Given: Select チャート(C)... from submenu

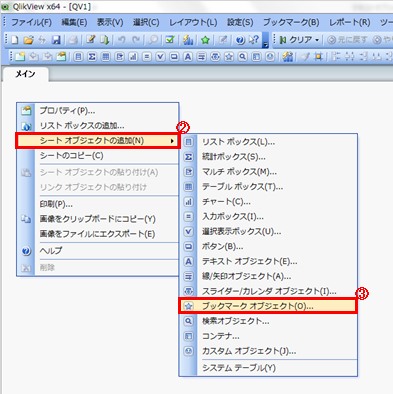Looking at the screenshot, I should [x=268, y=202].
